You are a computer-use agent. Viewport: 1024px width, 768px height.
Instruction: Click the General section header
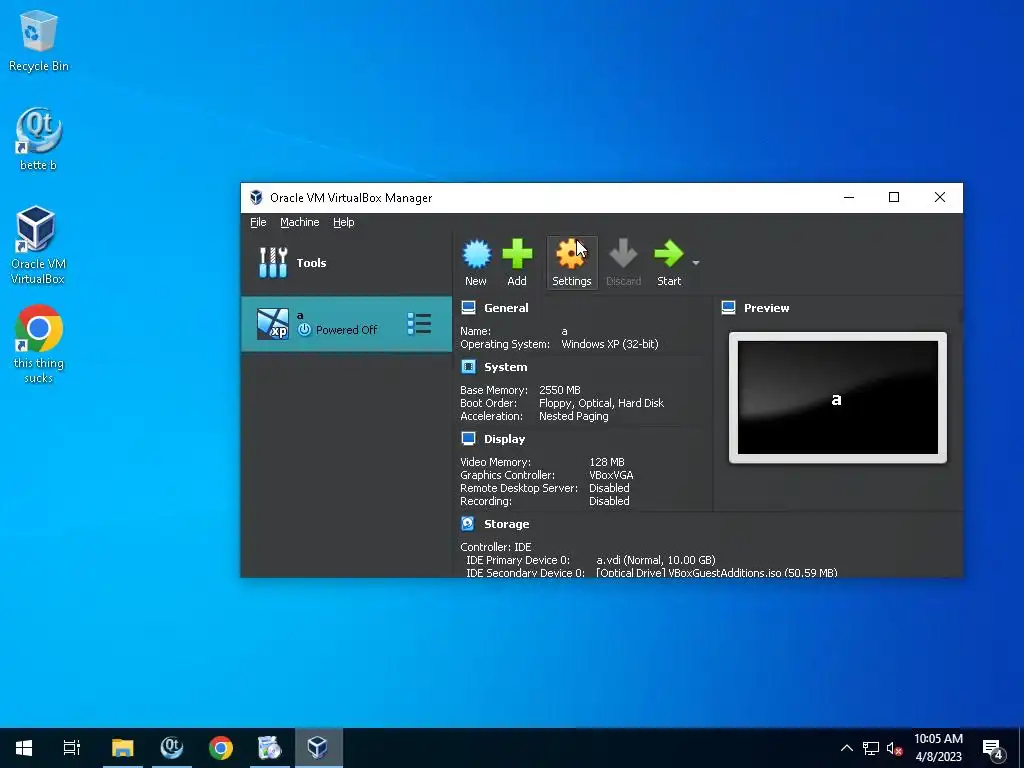tap(506, 308)
